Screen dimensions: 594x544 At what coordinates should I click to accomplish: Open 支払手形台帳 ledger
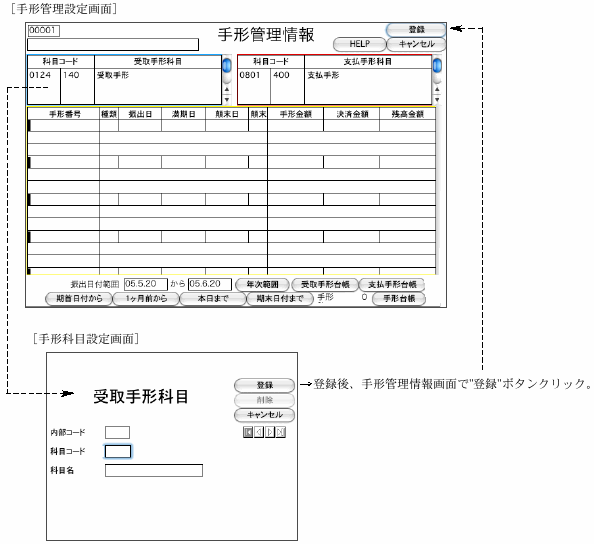point(392,285)
